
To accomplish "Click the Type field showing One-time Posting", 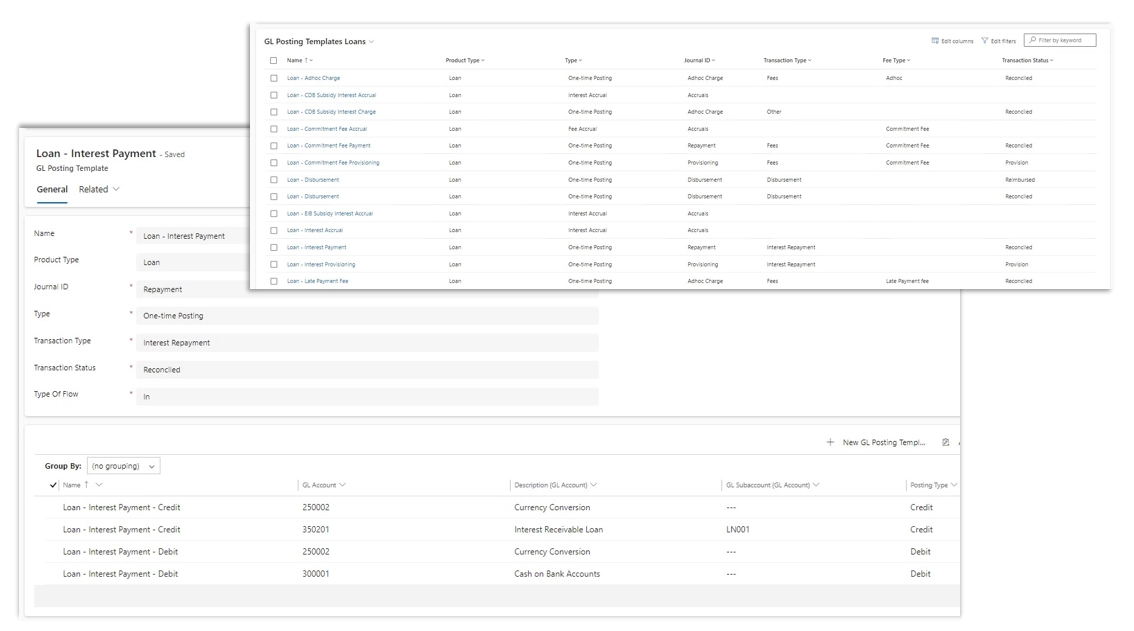I will pyautogui.click(x=367, y=316).
